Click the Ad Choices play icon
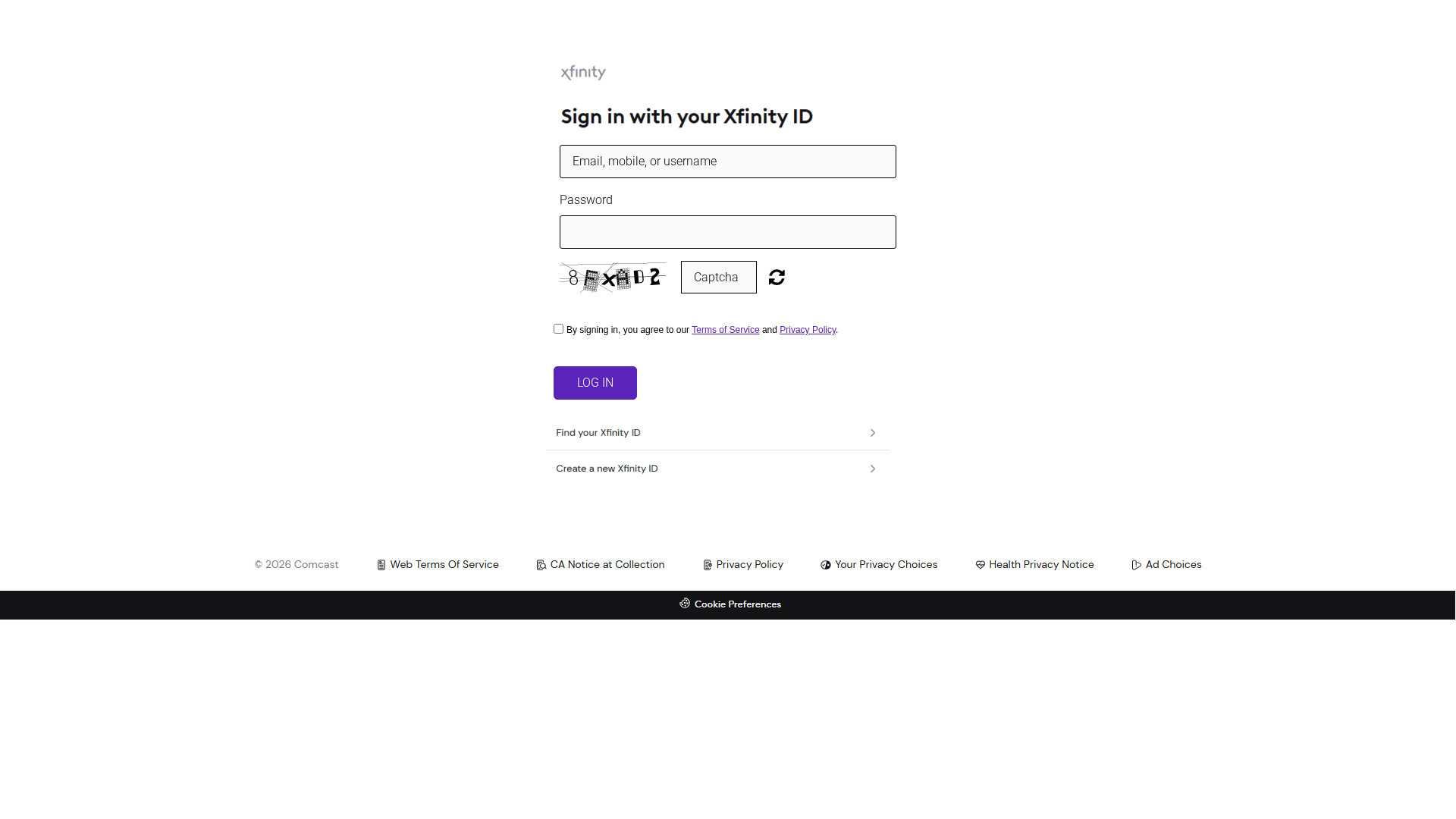 1137,565
